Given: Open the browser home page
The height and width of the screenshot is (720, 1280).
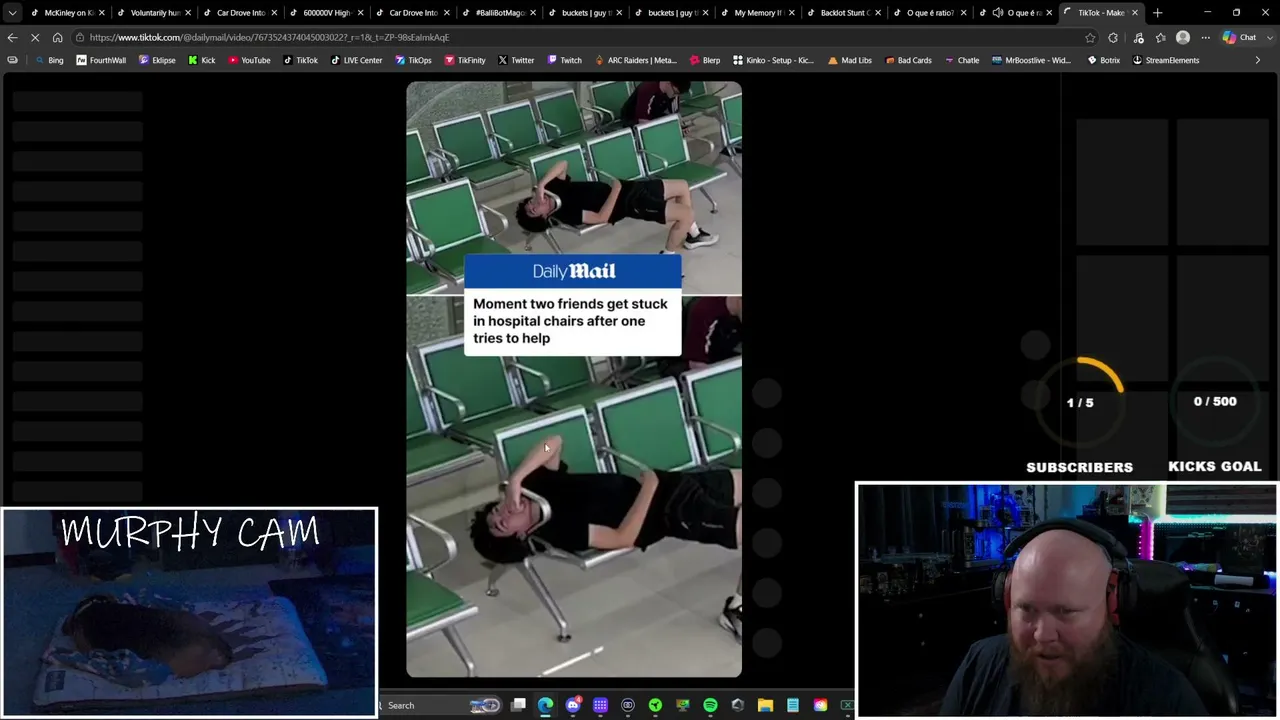Looking at the screenshot, I should pyautogui.click(x=57, y=37).
